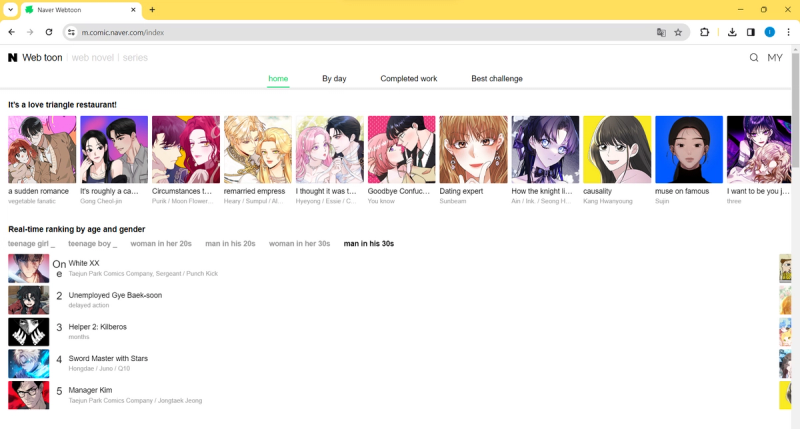Select the Naver Webtoon browser tab
800x429 pixels.
tap(82, 10)
